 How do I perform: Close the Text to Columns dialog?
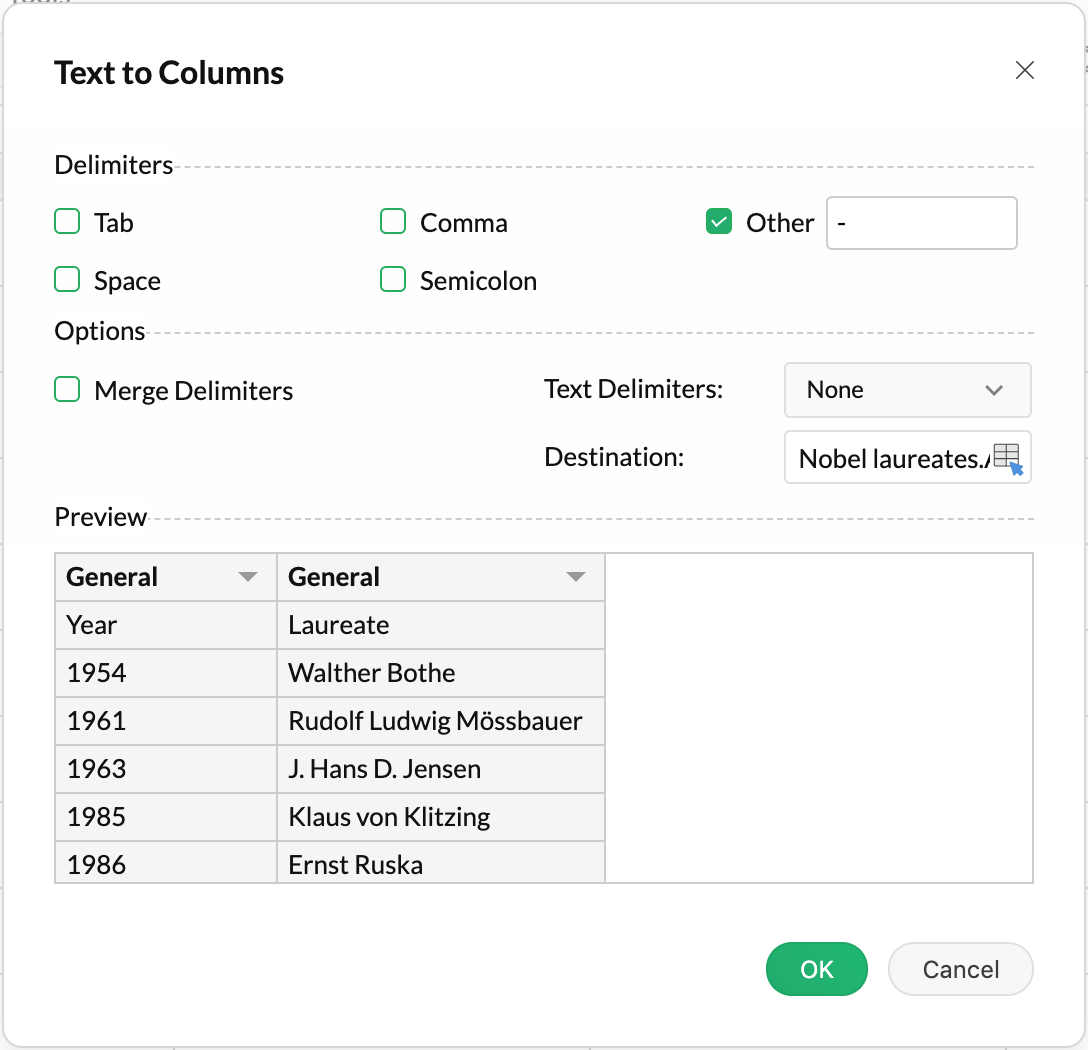(1024, 70)
